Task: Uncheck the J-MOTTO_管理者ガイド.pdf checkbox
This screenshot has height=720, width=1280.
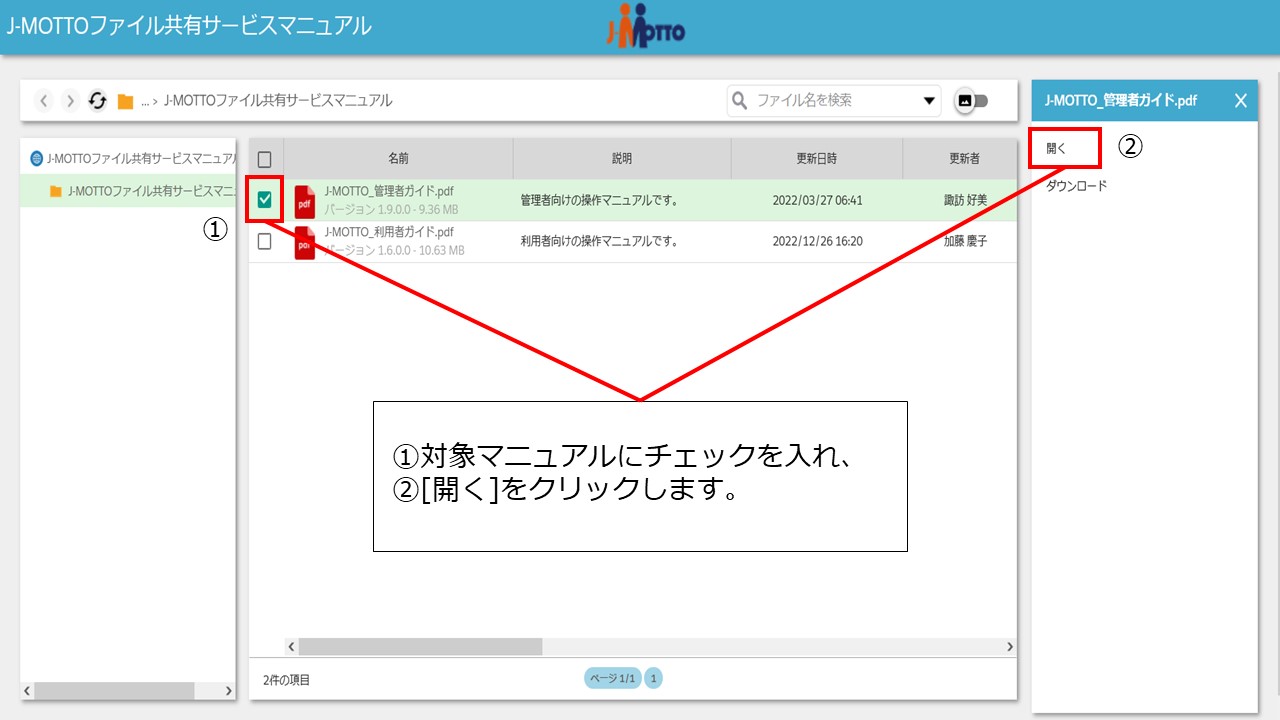Action: [265, 200]
